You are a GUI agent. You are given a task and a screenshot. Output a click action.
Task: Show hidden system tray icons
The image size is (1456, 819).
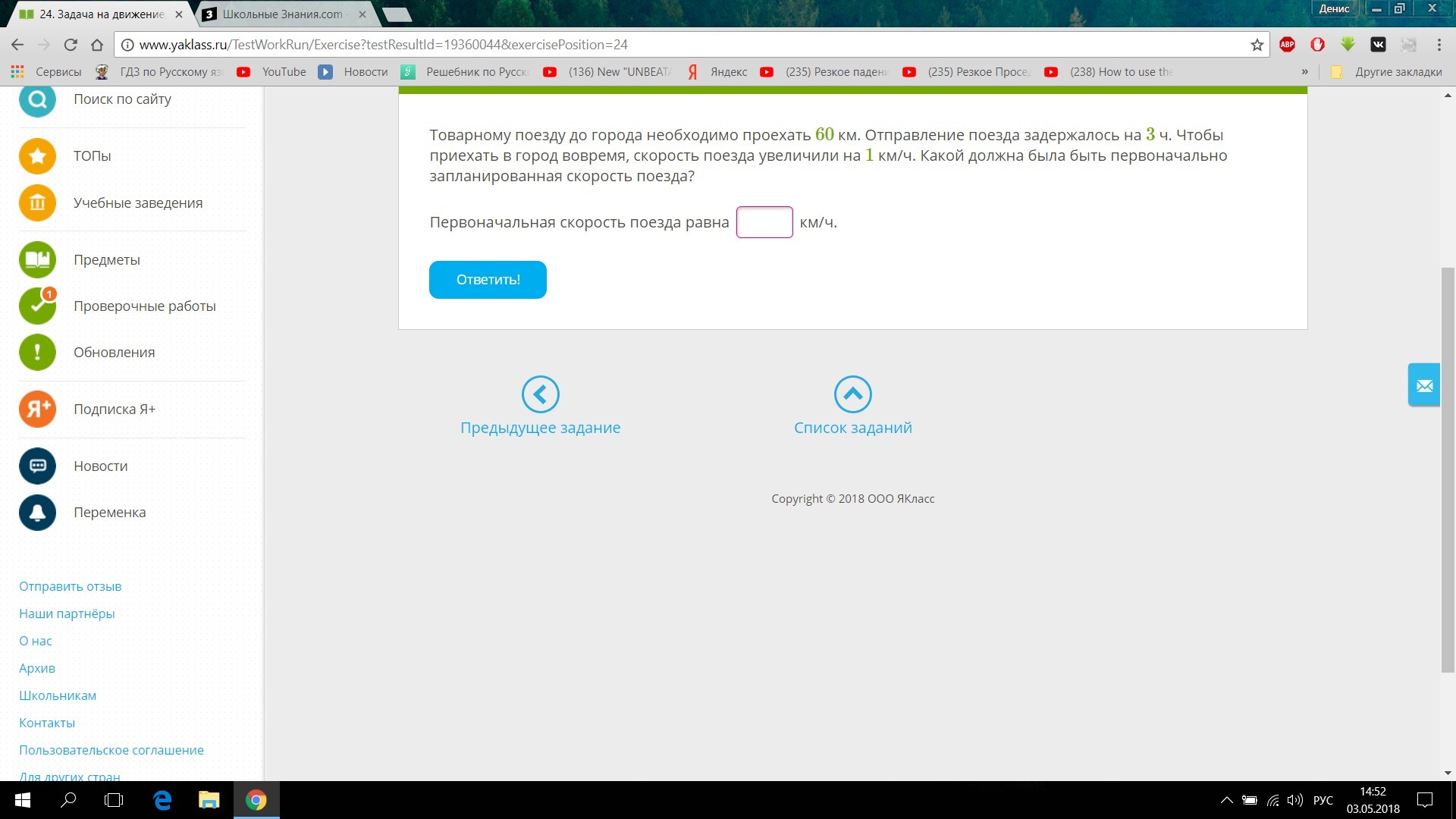[1226, 800]
